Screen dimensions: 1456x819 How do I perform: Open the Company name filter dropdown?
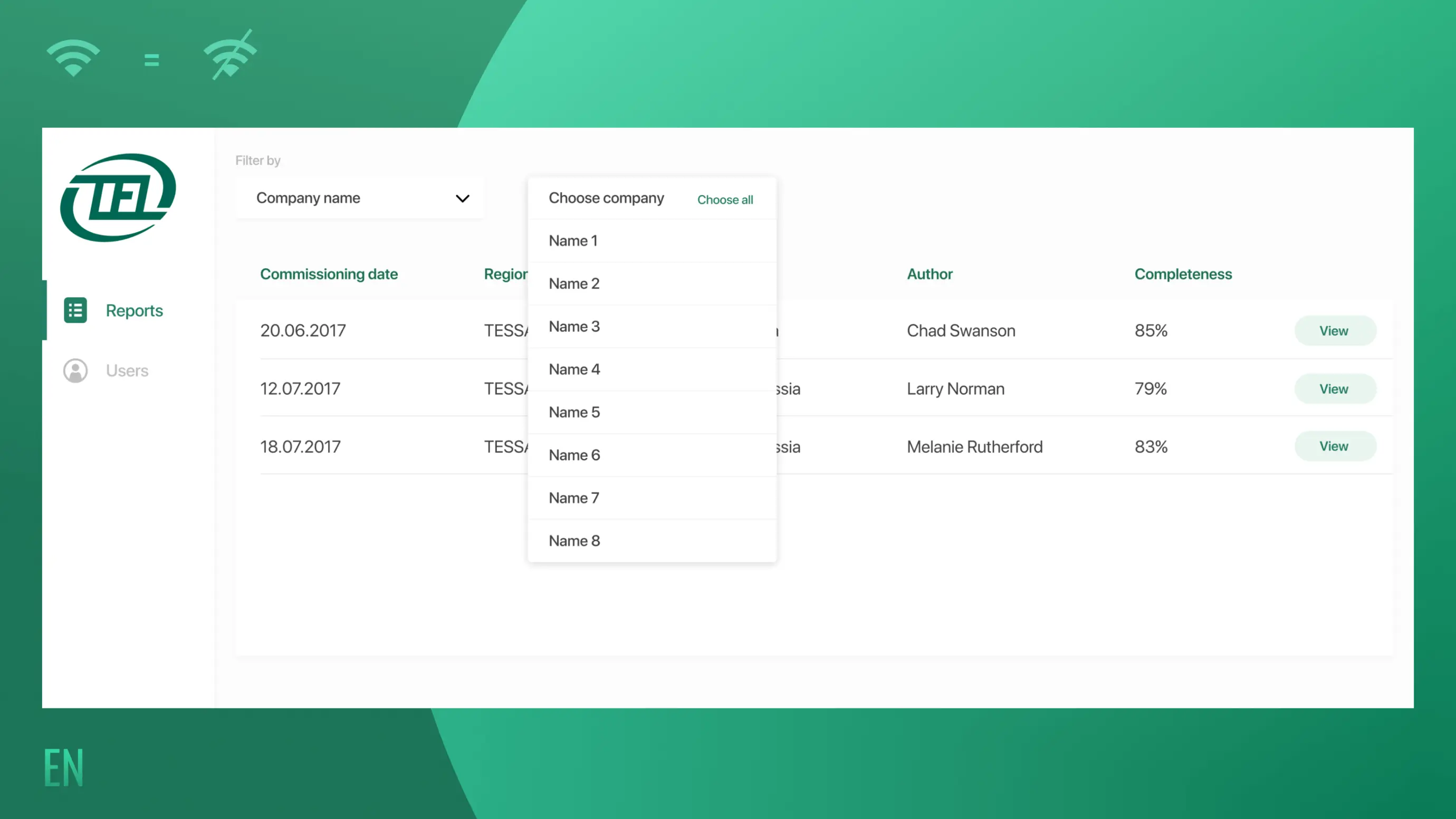point(360,198)
